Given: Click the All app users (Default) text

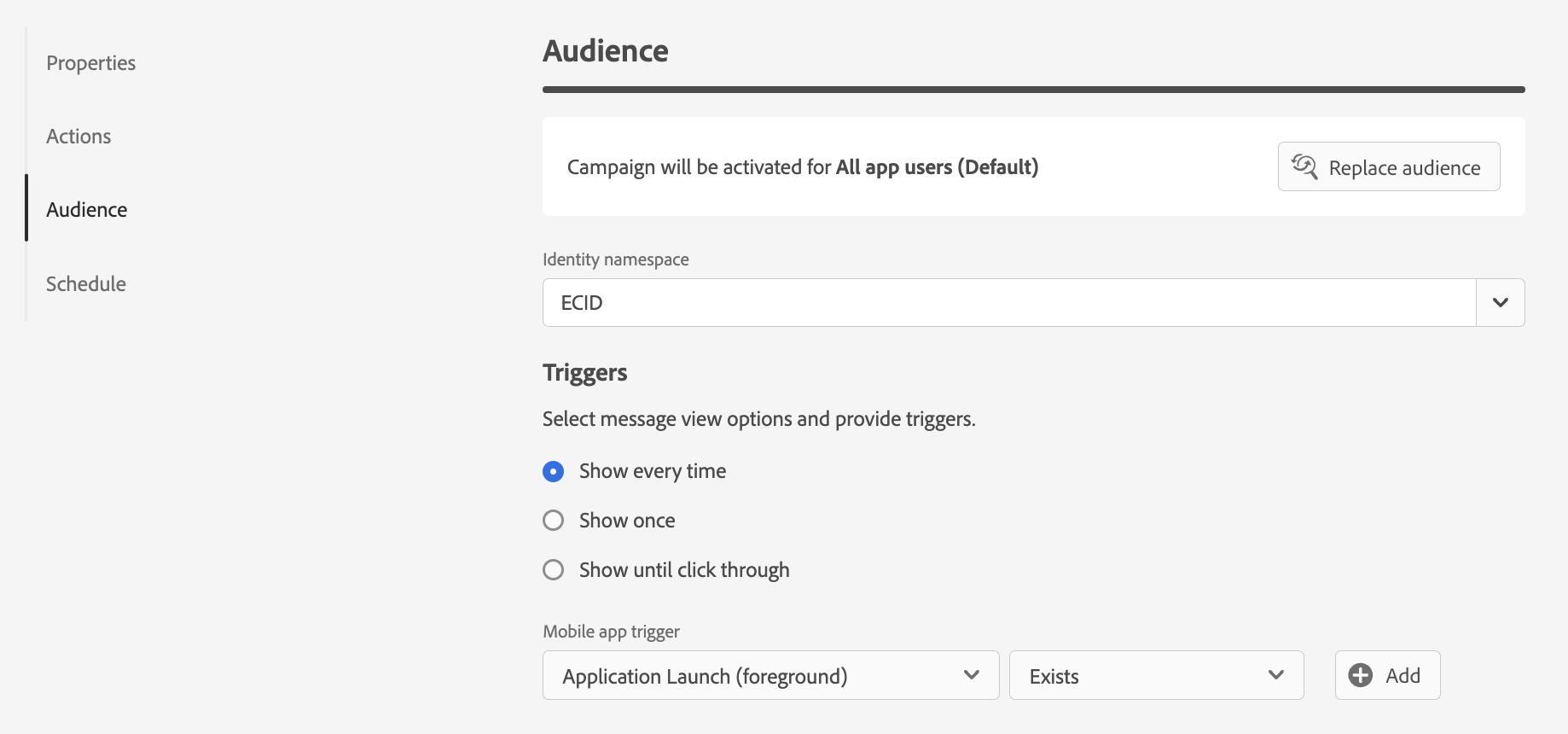Looking at the screenshot, I should [x=937, y=167].
